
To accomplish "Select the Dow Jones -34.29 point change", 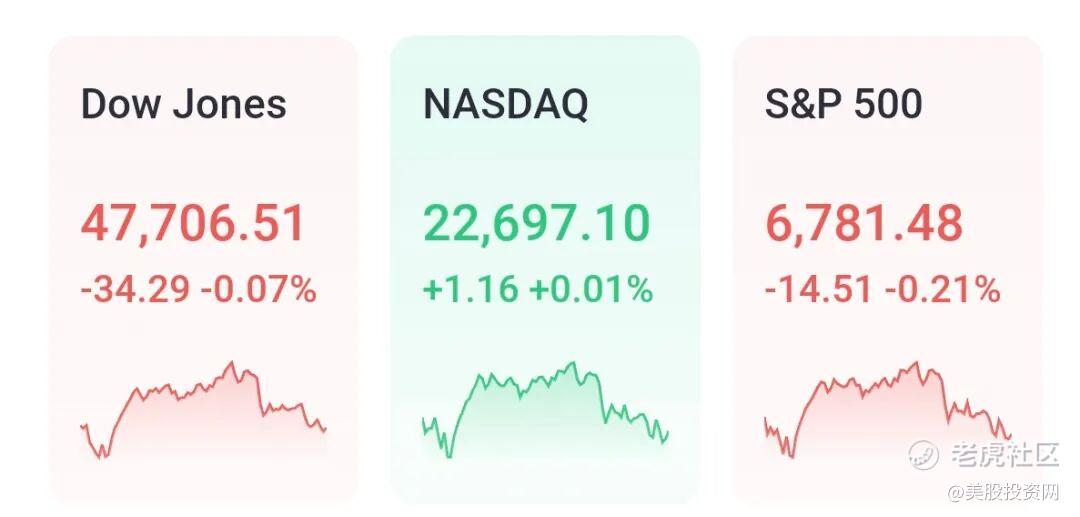I will pos(136,290).
